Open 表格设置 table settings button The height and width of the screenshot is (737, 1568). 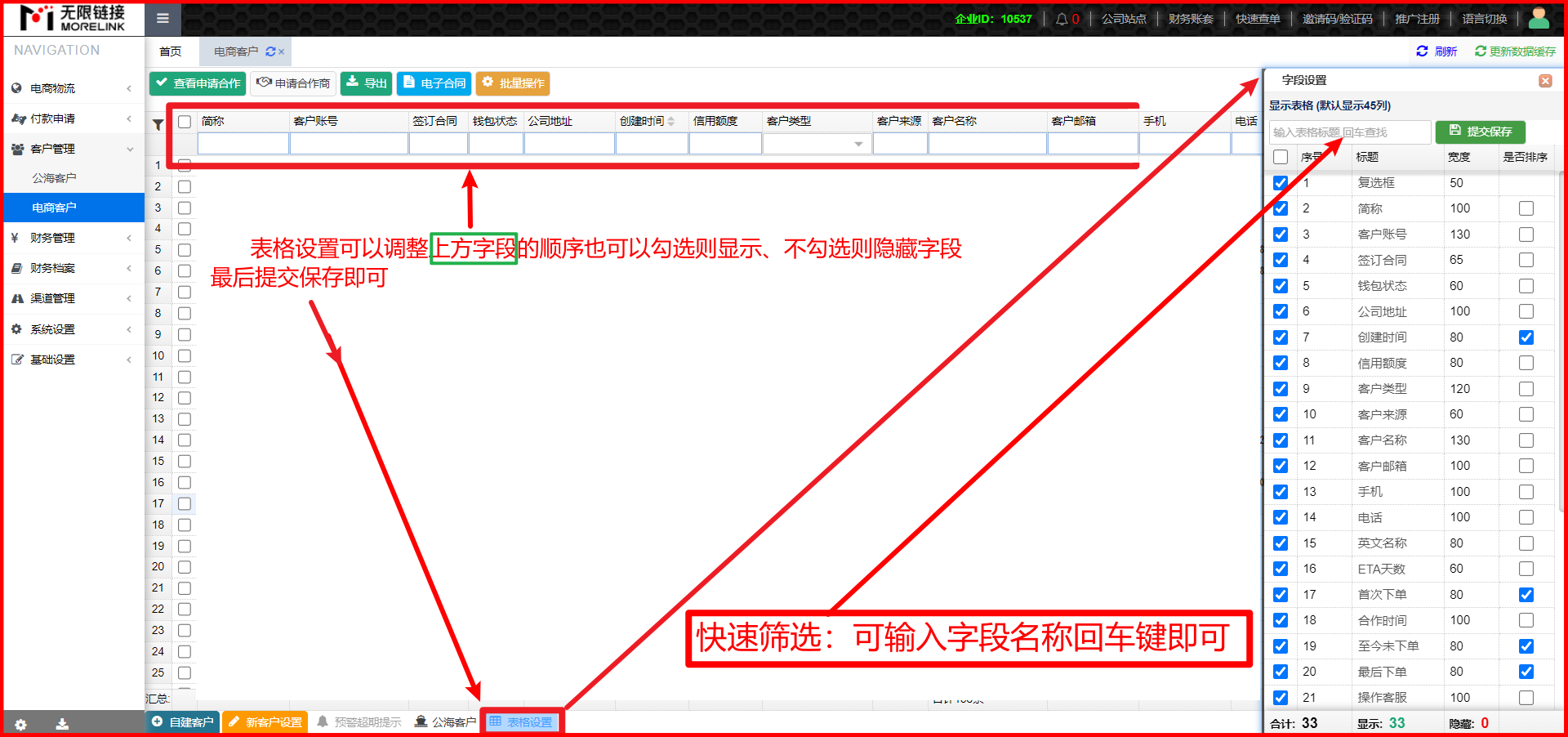(x=521, y=722)
